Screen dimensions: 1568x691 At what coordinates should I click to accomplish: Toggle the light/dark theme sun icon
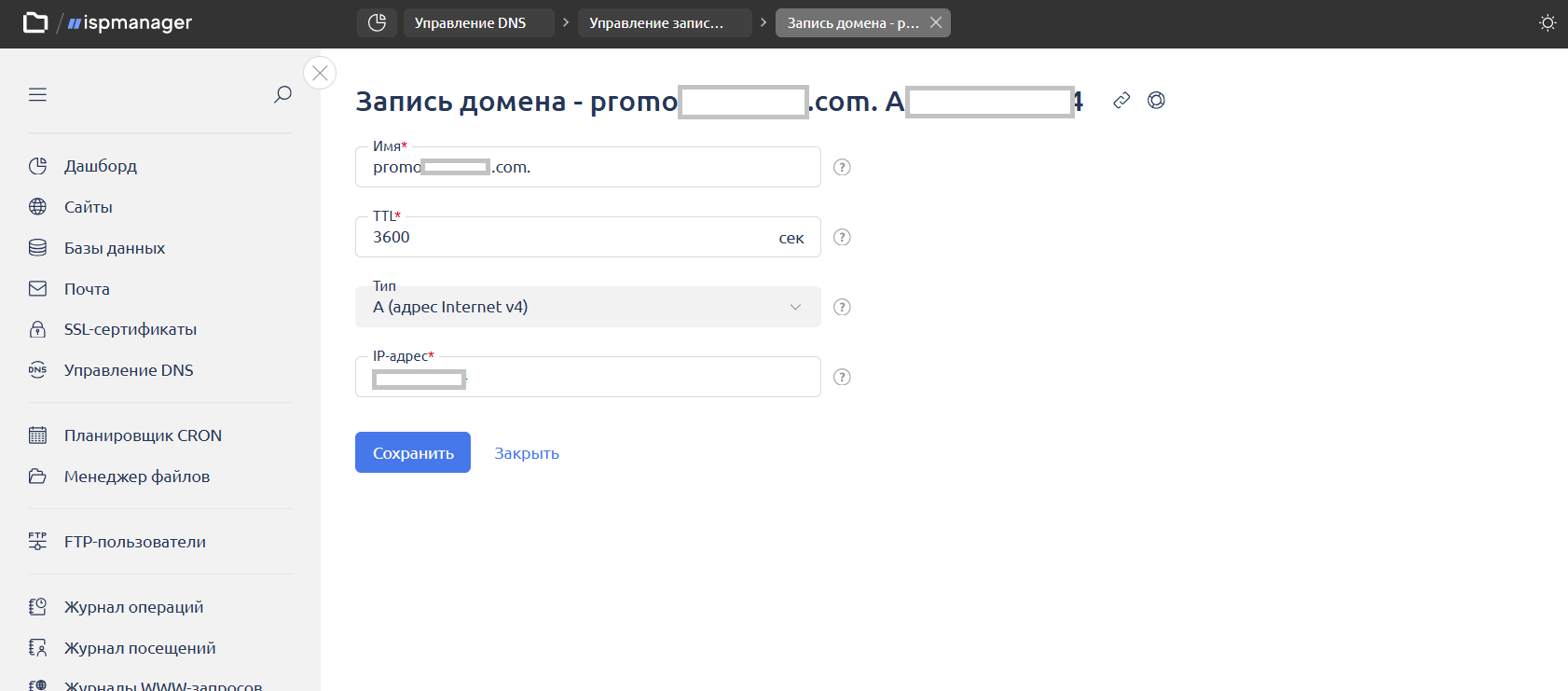coord(1547,23)
